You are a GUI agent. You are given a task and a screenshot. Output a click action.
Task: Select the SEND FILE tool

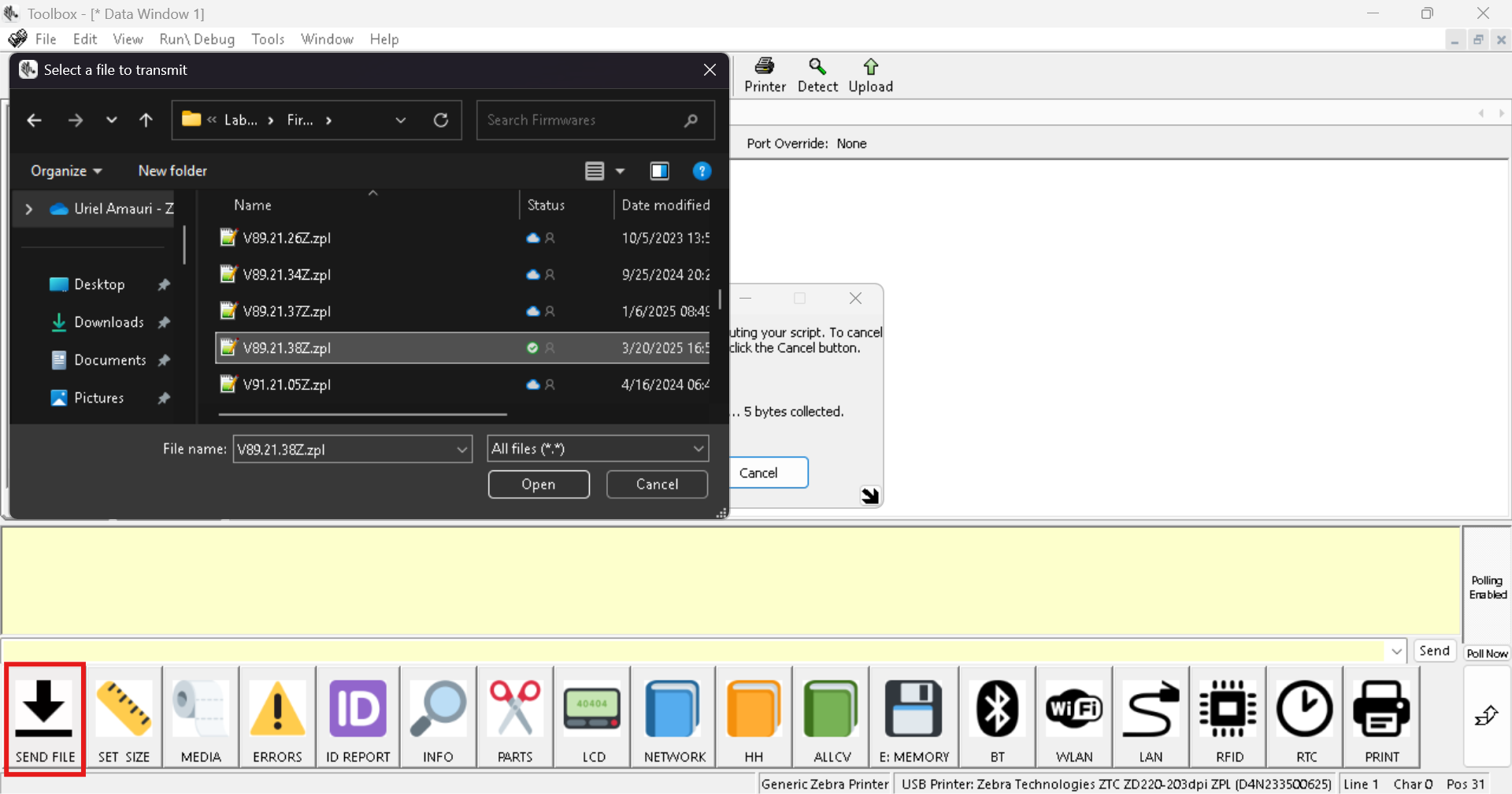[44, 717]
